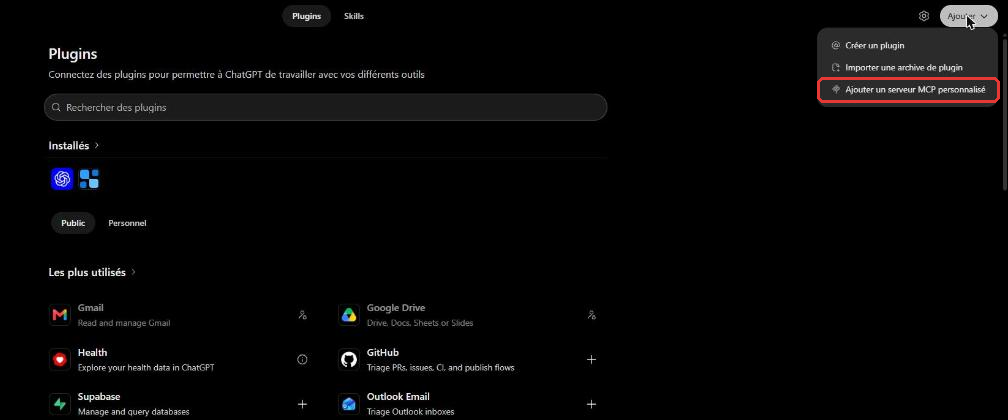Select the Public filter

pos(73,223)
